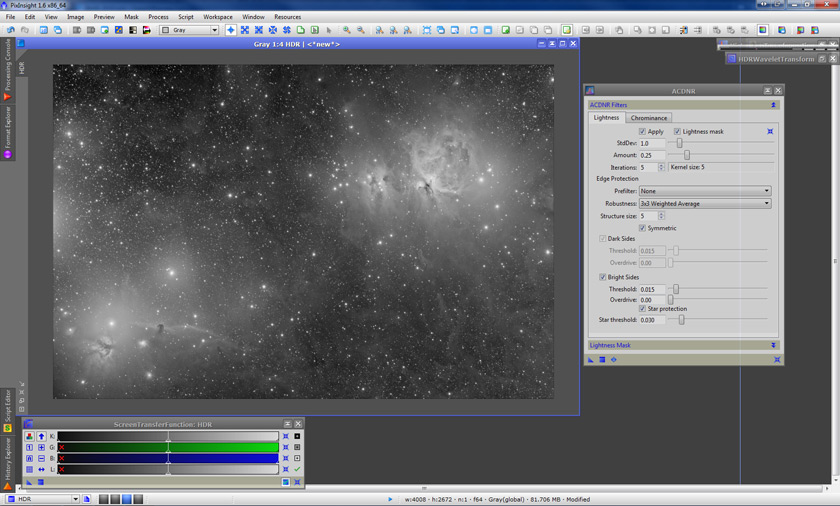Open the Prefilter dropdown

point(705,191)
